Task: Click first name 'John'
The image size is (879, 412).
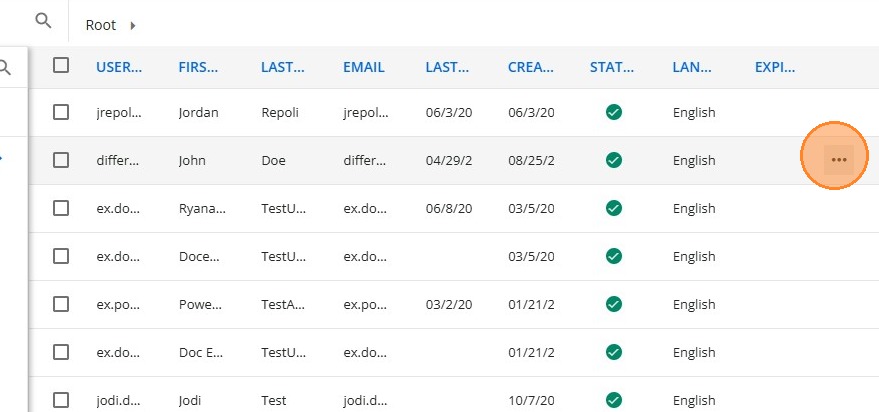Action: (192, 161)
